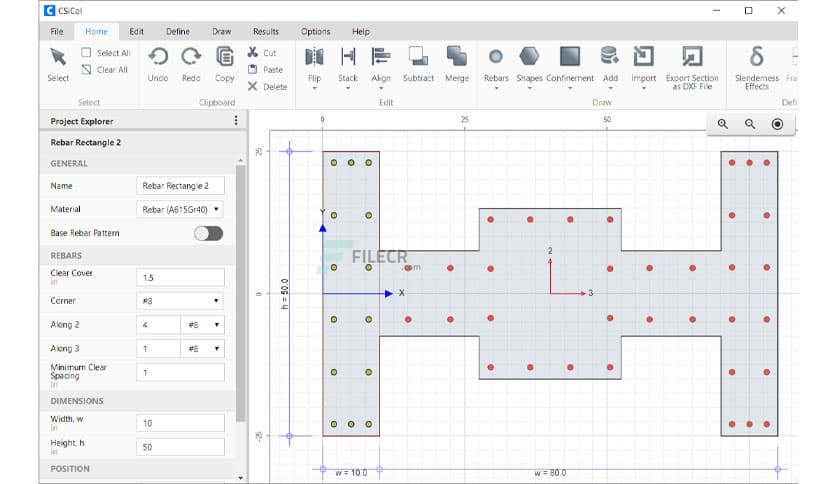Switch to the Define tab

tap(178, 31)
